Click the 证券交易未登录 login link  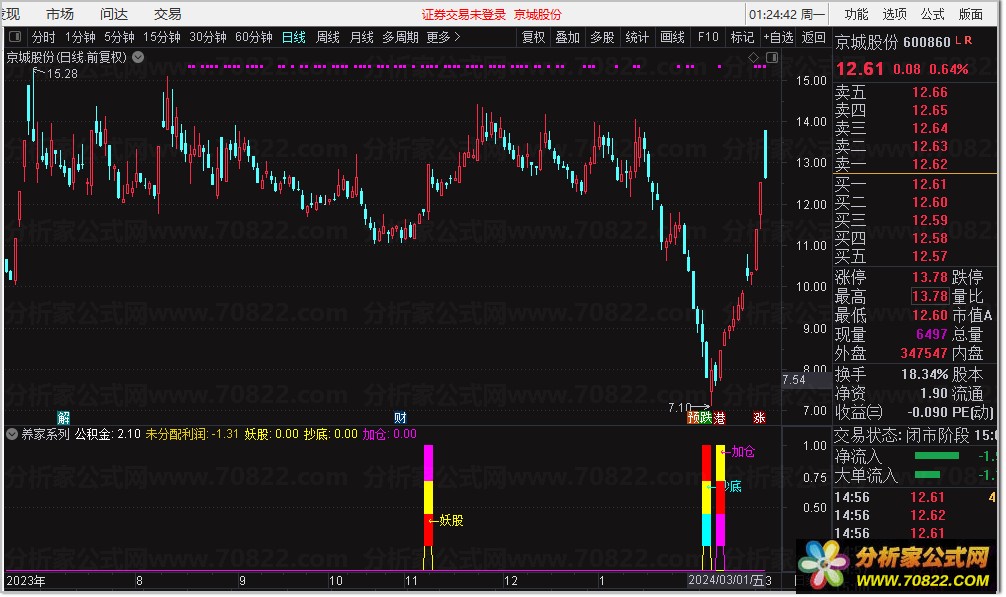(463, 14)
